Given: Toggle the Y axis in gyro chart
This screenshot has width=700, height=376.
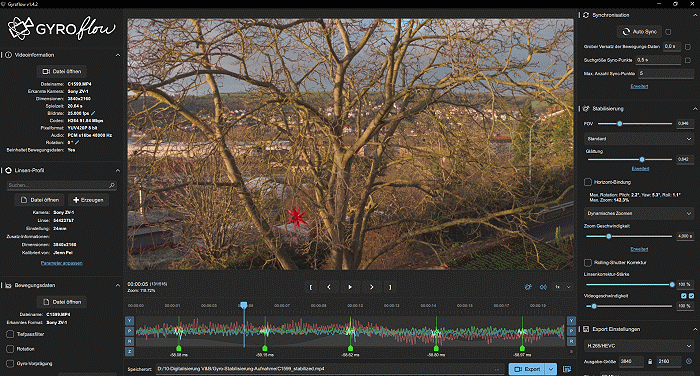Looking at the screenshot, I should tap(129, 321).
